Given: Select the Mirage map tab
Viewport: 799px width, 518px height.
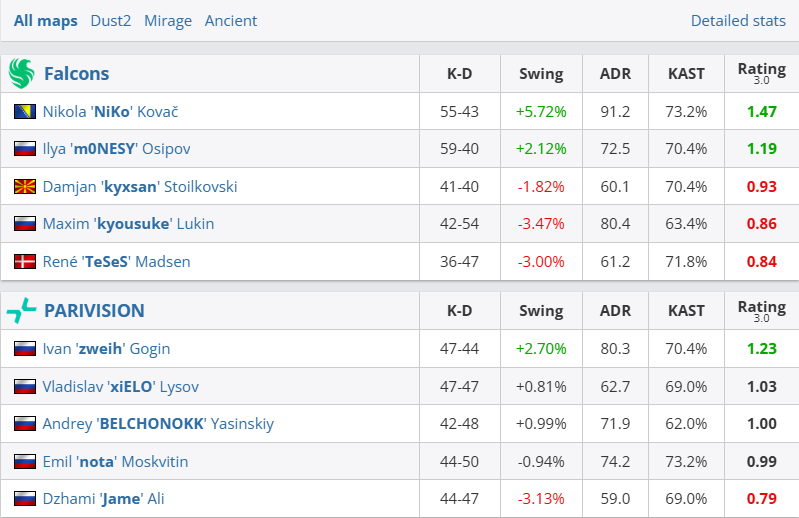Looking at the screenshot, I should [x=168, y=21].
